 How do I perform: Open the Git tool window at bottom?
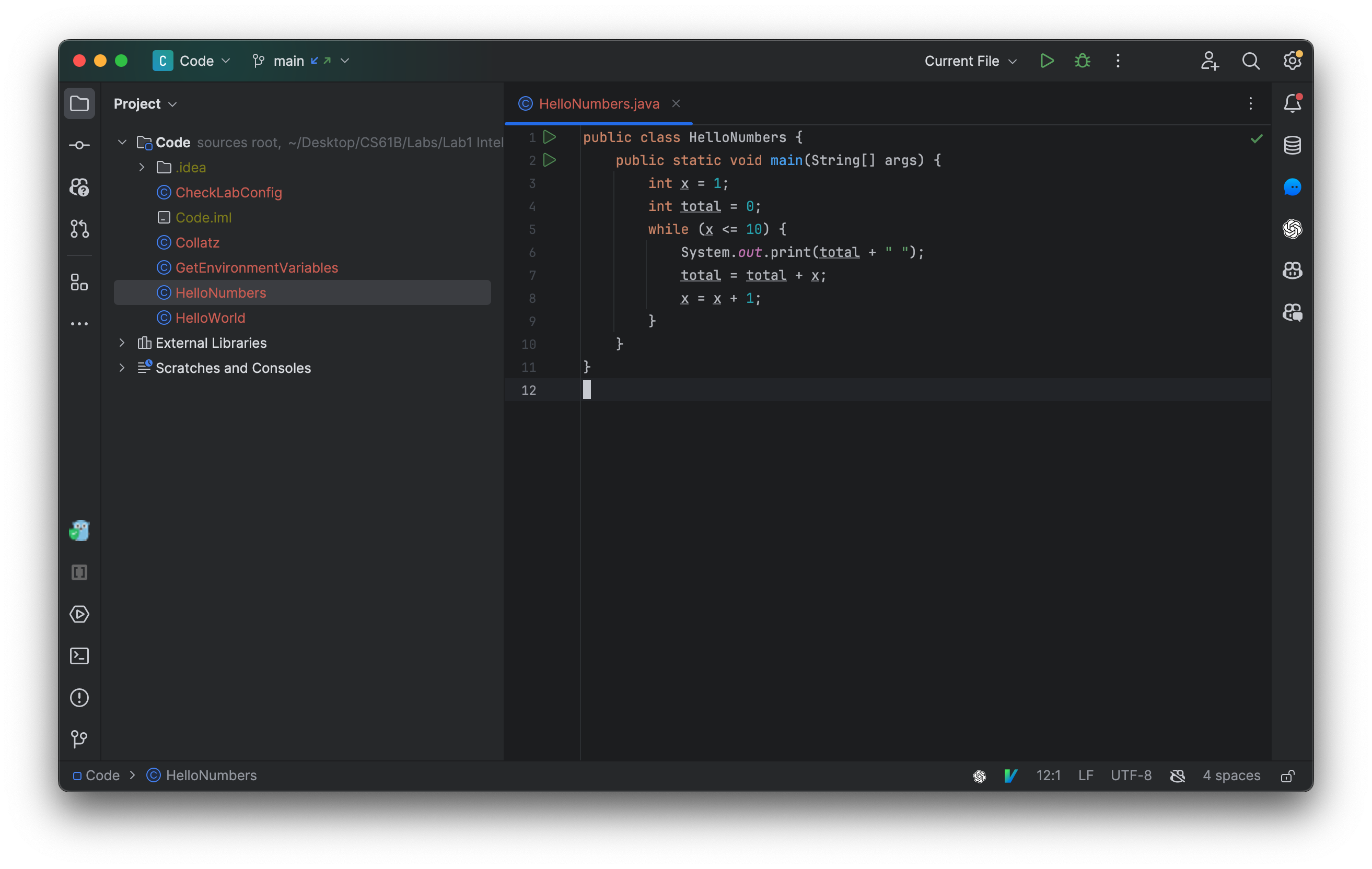pyautogui.click(x=79, y=739)
